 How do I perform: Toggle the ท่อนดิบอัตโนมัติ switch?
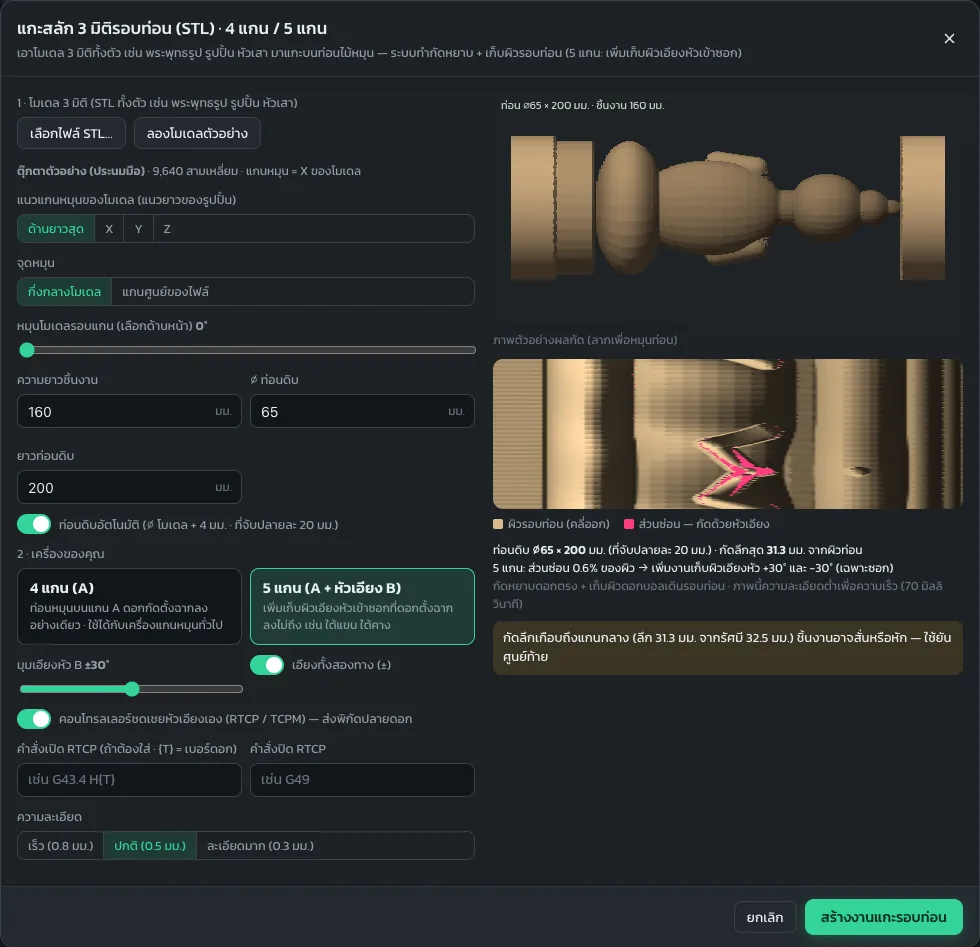[34, 524]
